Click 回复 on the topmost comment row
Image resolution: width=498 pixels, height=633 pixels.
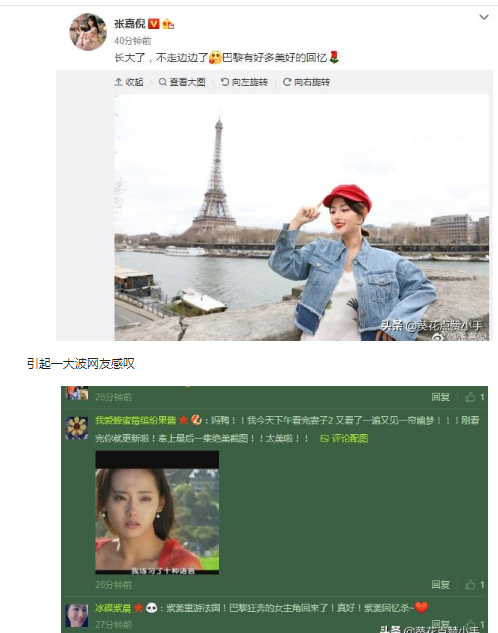(x=440, y=397)
